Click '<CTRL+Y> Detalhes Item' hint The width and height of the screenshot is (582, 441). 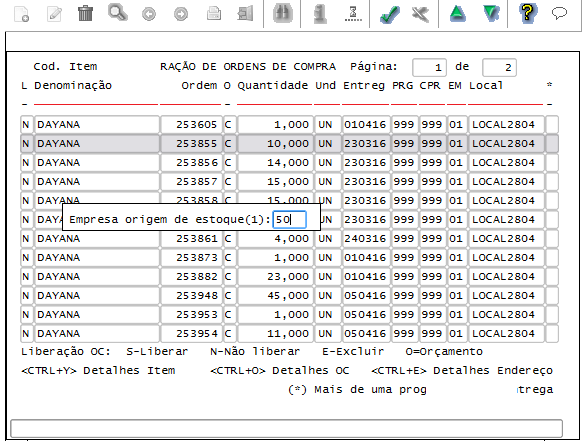98,370
